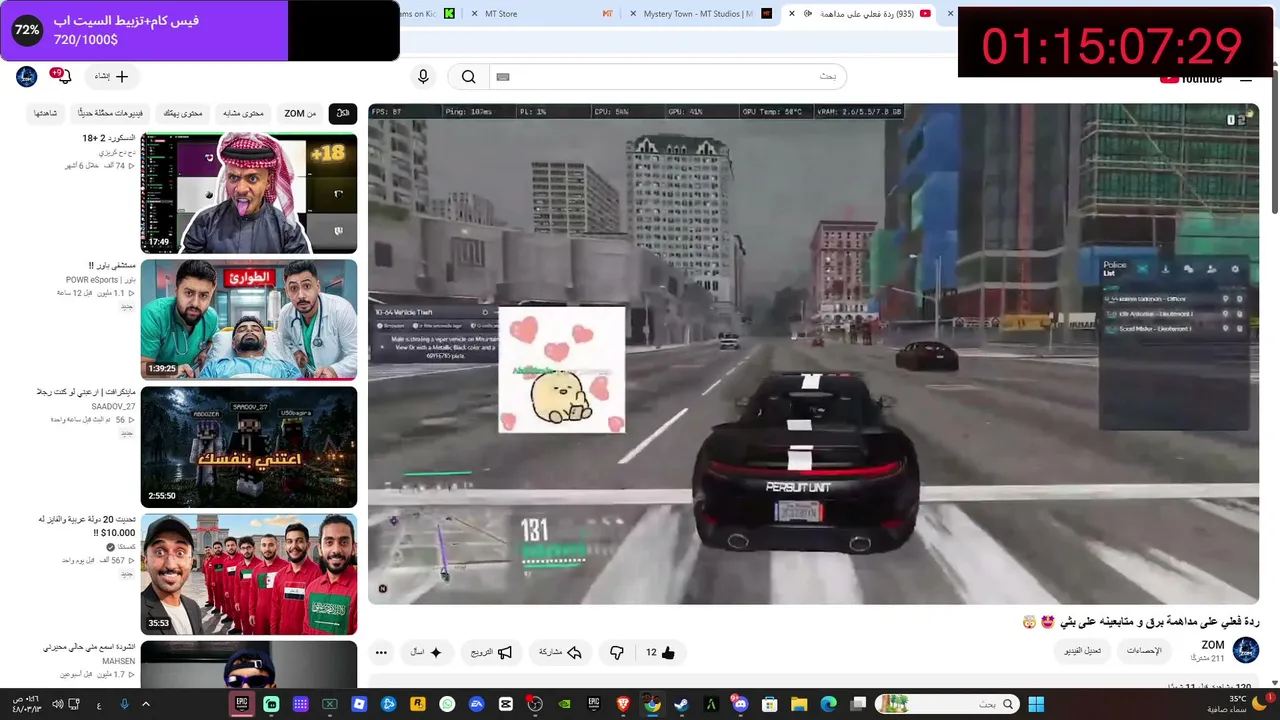This screenshot has height=720, width=1280.
Task: Open the 17:49 '+18' recommended video thumbnail
Action: coord(249,193)
